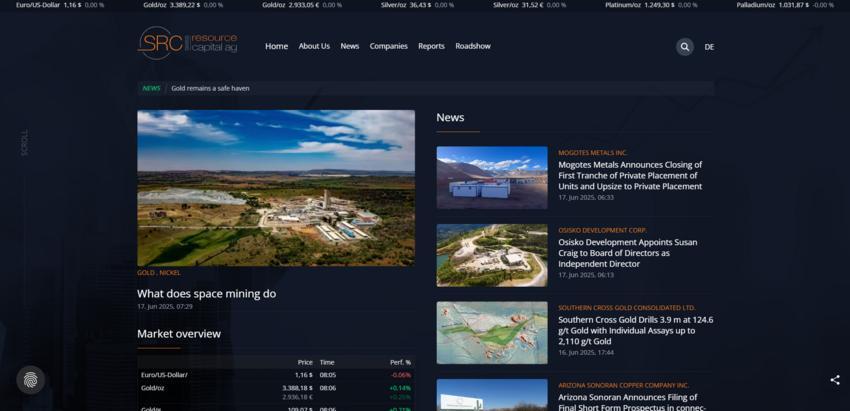The image size is (850, 411).
Task: Open the Roadshow page
Action: pos(473,46)
